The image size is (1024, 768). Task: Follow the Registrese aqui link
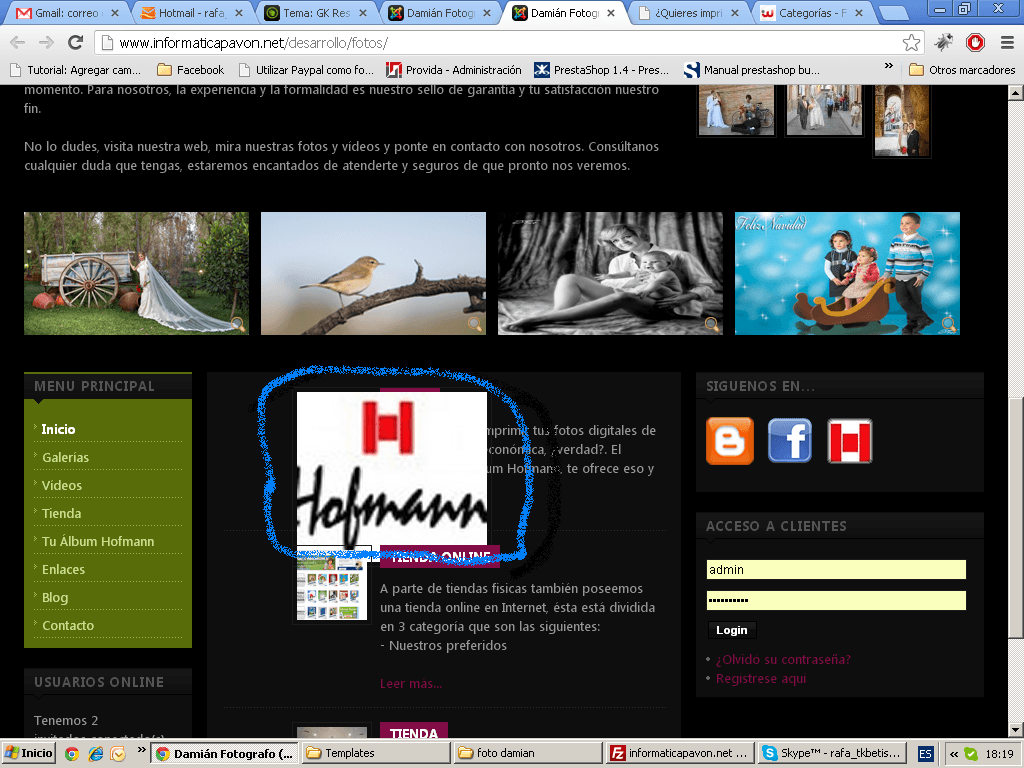pos(761,679)
